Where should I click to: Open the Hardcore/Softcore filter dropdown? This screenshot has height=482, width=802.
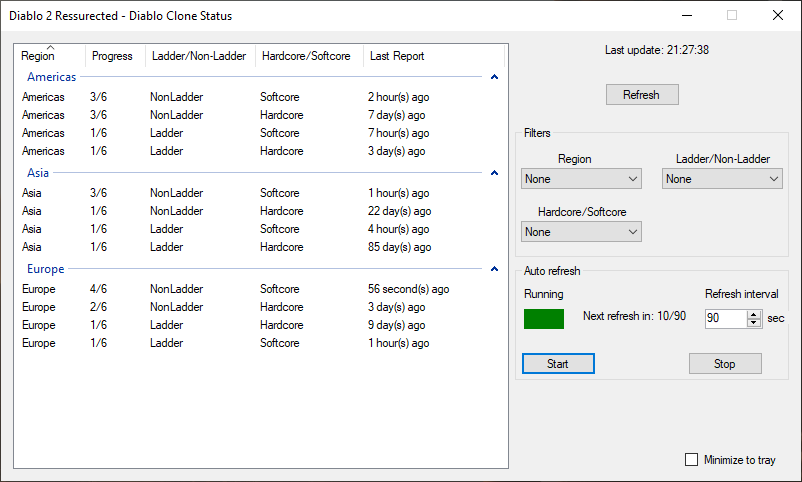coord(581,232)
